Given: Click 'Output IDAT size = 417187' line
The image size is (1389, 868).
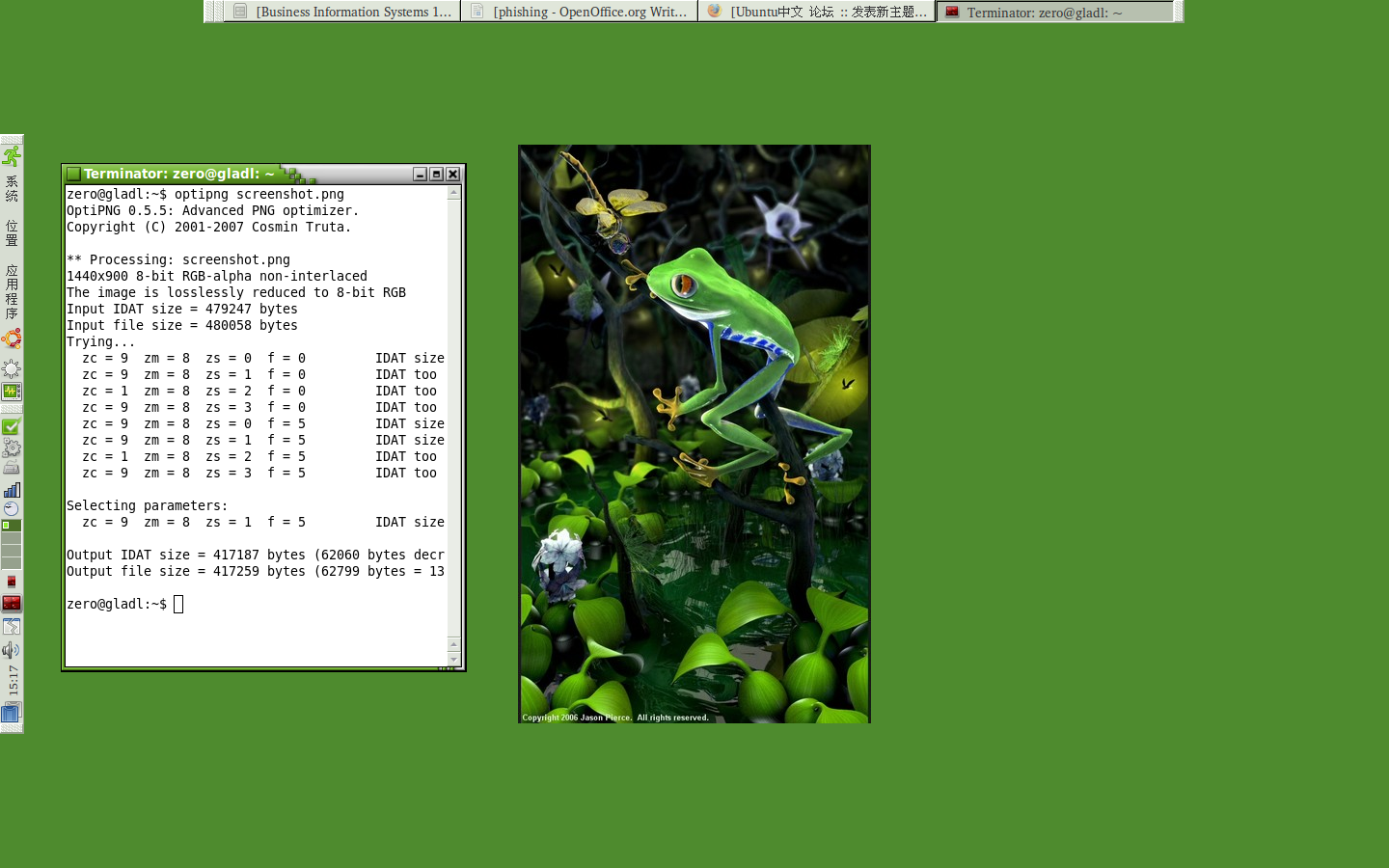Looking at the screenshot, I should pos(256,555).
